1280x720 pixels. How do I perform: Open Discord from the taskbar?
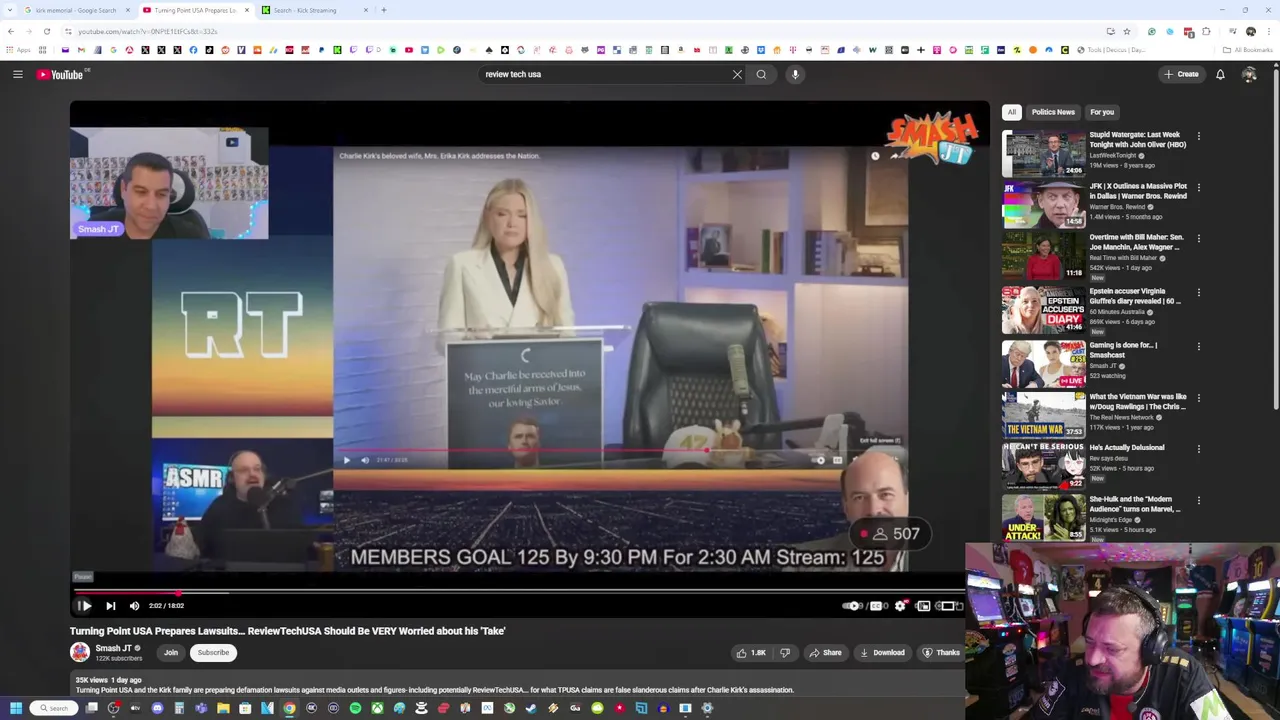coord(157,708)
